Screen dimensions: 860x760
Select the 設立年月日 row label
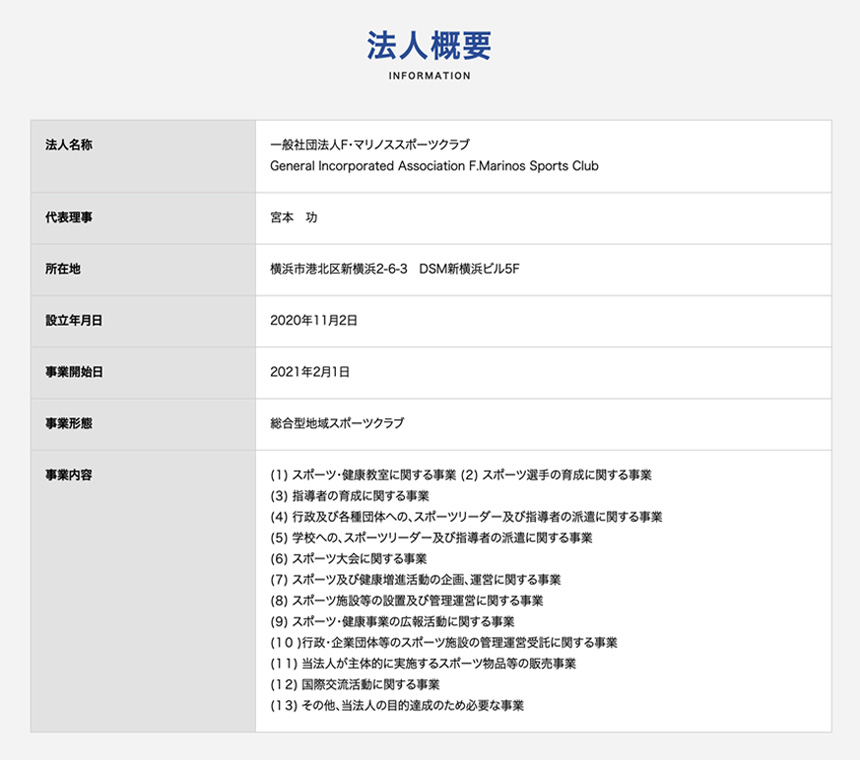(73, 321)
